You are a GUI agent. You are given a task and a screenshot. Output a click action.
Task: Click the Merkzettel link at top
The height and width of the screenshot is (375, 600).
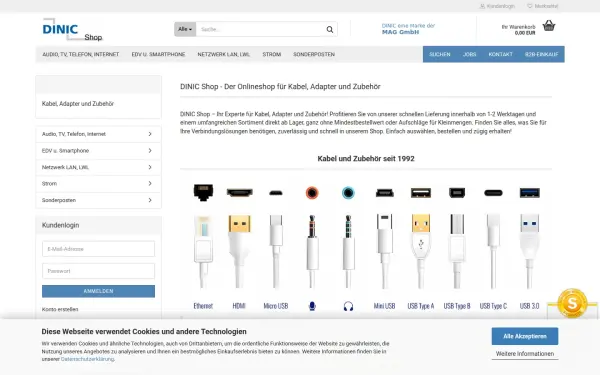point(546,6)
